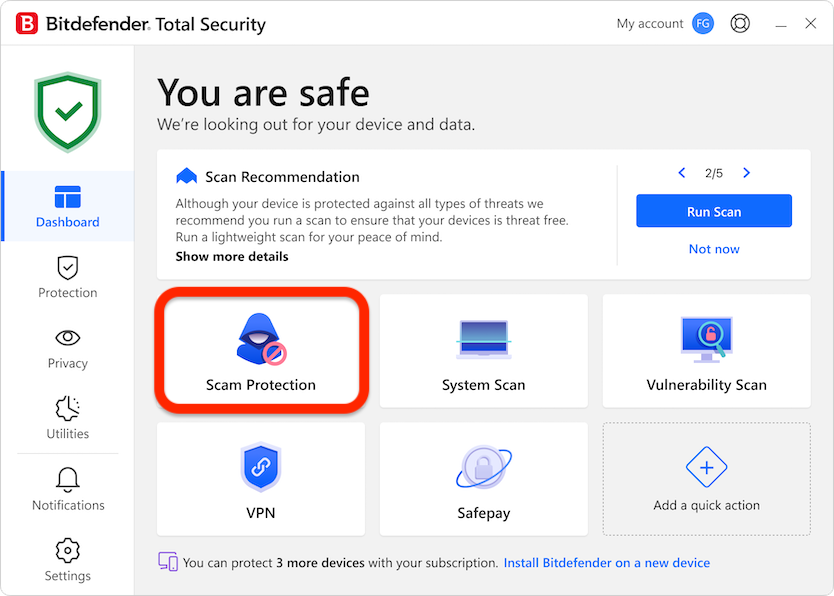Open the support gear in the header

click(740, 22)
